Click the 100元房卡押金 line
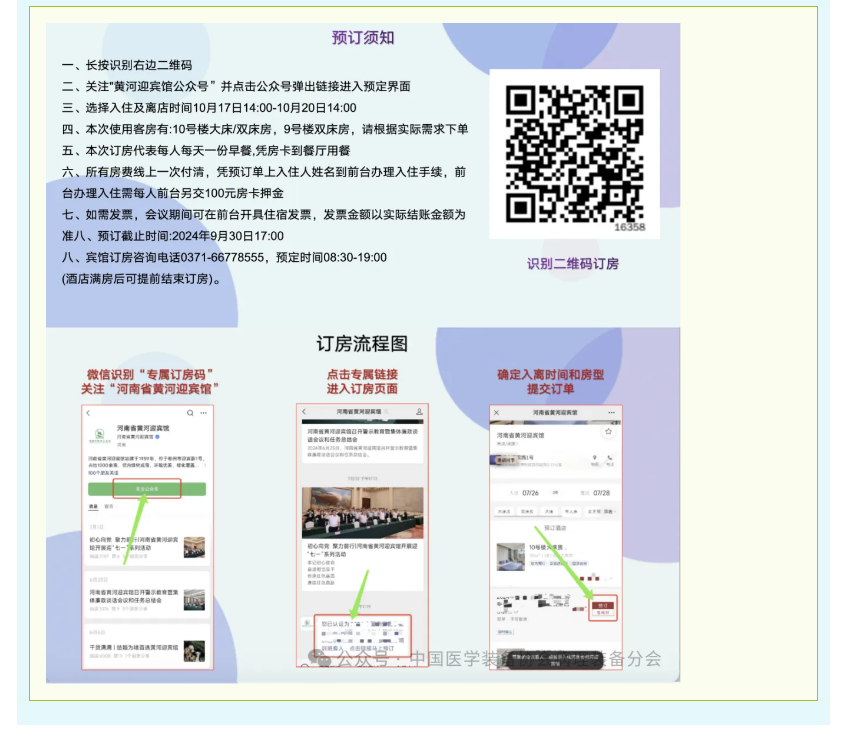Image resolution: width=847 pixels, height=743 pixels. click(173, 193)
